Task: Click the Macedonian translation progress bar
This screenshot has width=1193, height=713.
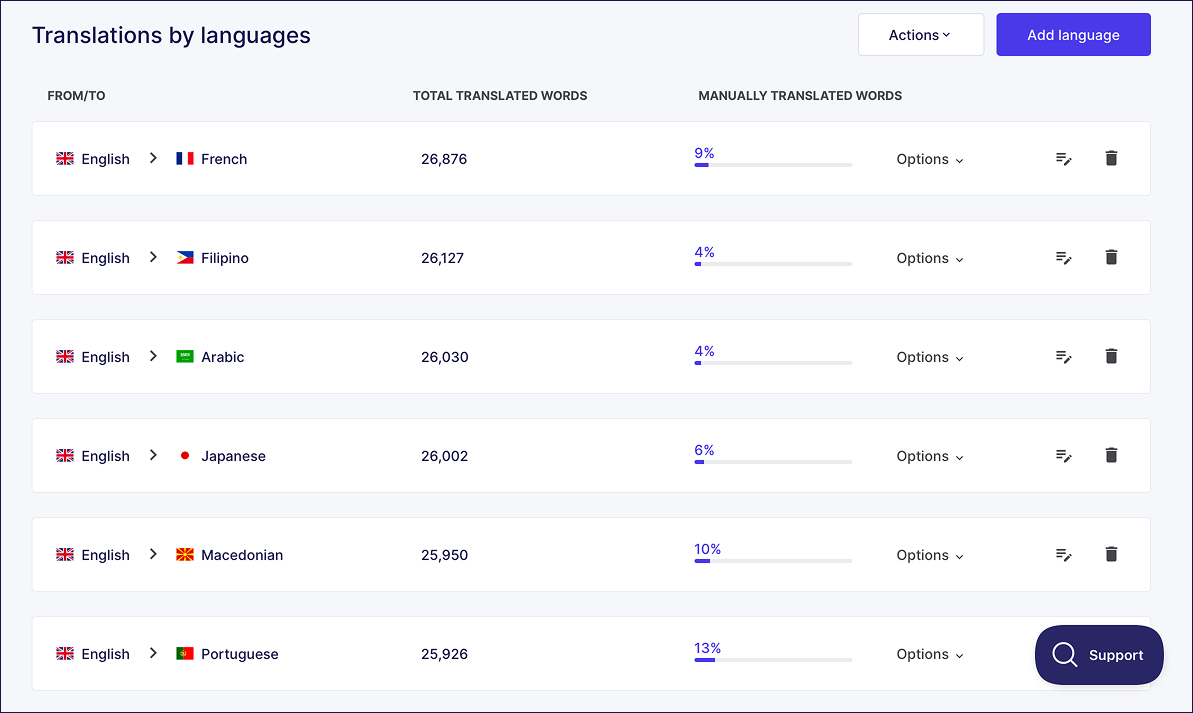Action: (x=772, y=563)
